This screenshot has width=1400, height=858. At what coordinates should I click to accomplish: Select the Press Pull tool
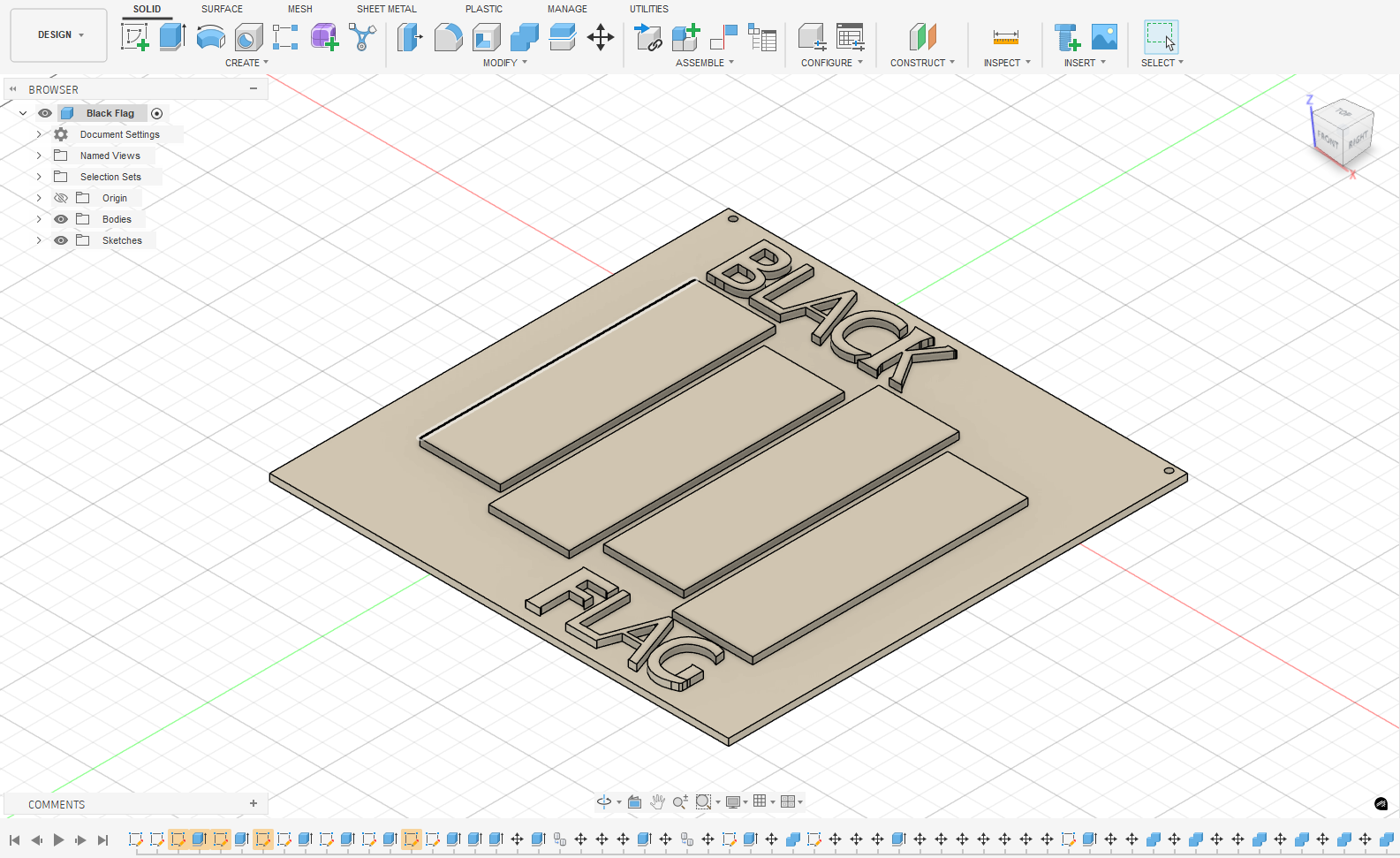click(x=410, y=37)
